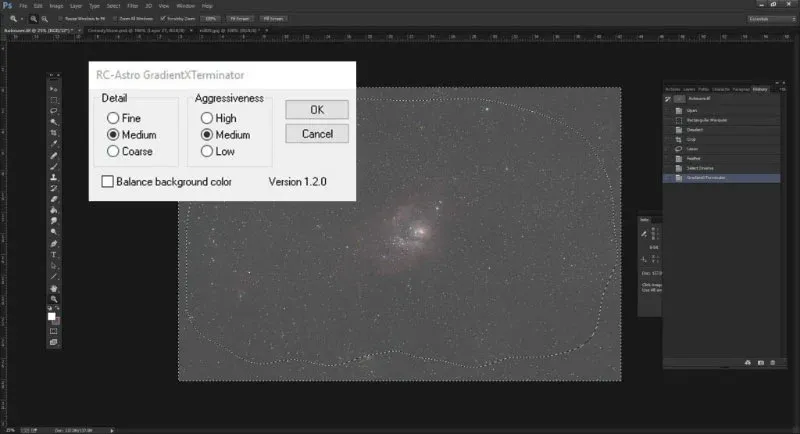This screenshot has height=434, width=800.
Task: Select the Lasso tool
Action: pos(54,110)
